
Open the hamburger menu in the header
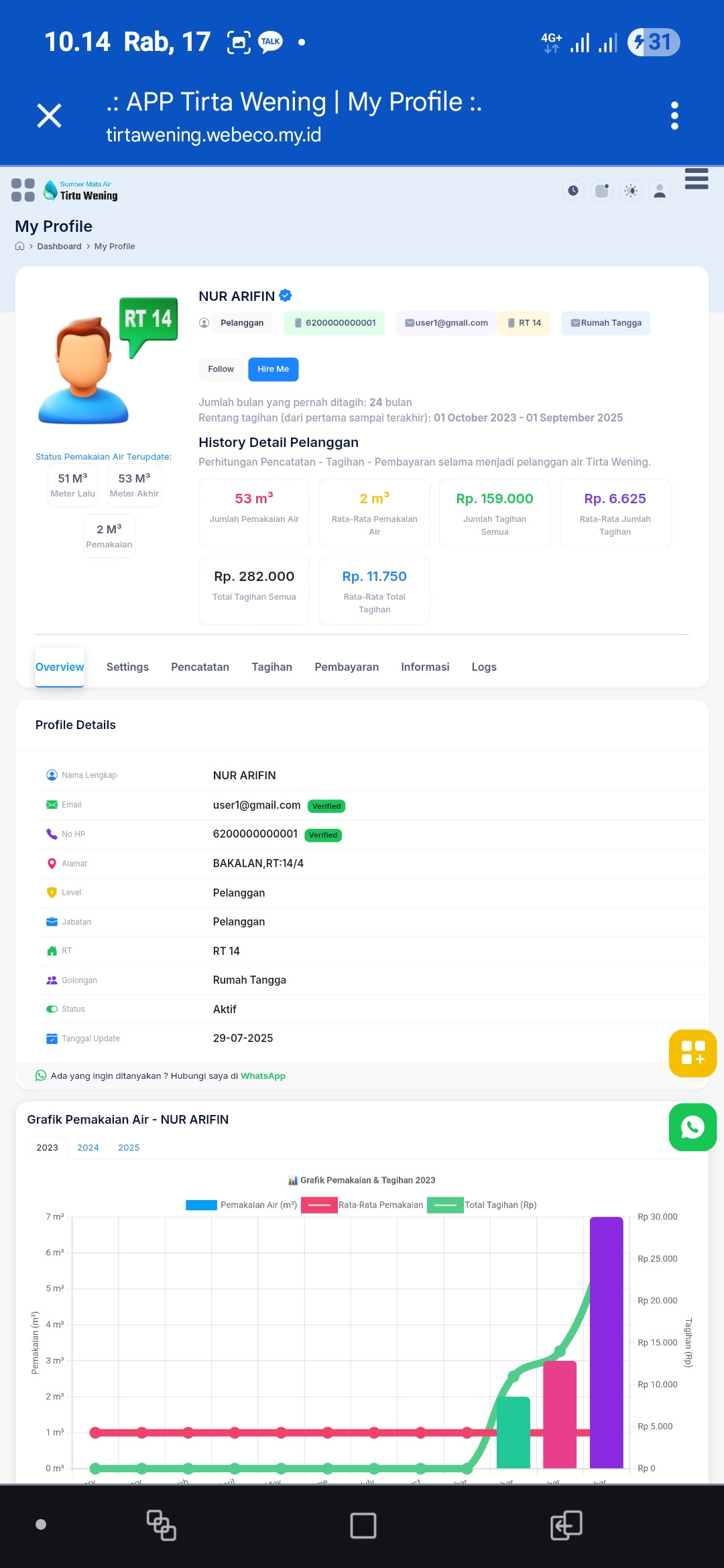pyautogui.click(x=697, y=180)
